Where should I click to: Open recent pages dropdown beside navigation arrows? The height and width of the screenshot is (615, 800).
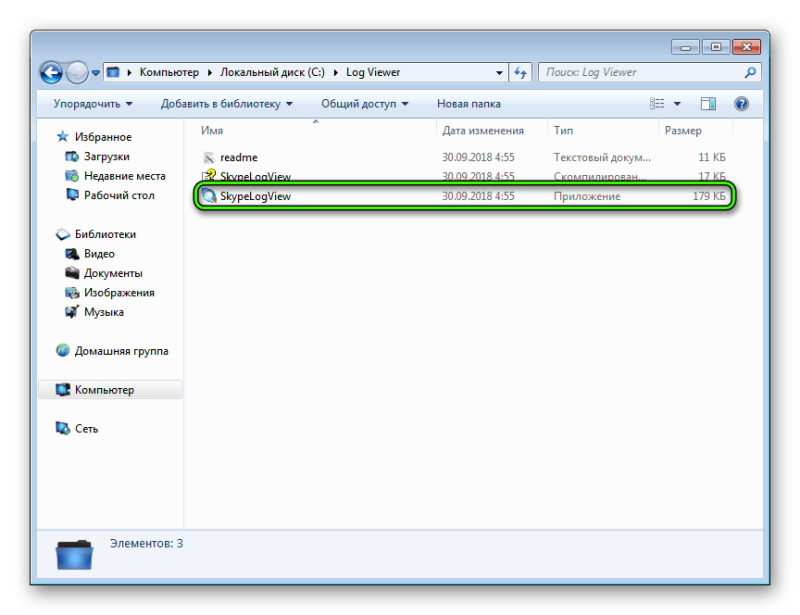95,73
